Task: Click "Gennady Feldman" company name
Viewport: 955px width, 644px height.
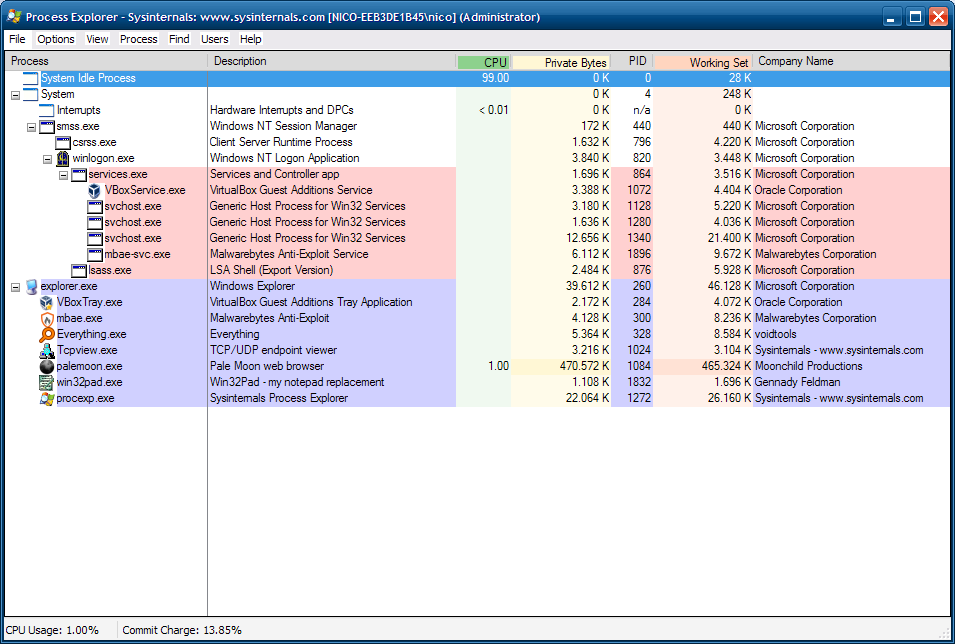Action: (x=797, y=382)
